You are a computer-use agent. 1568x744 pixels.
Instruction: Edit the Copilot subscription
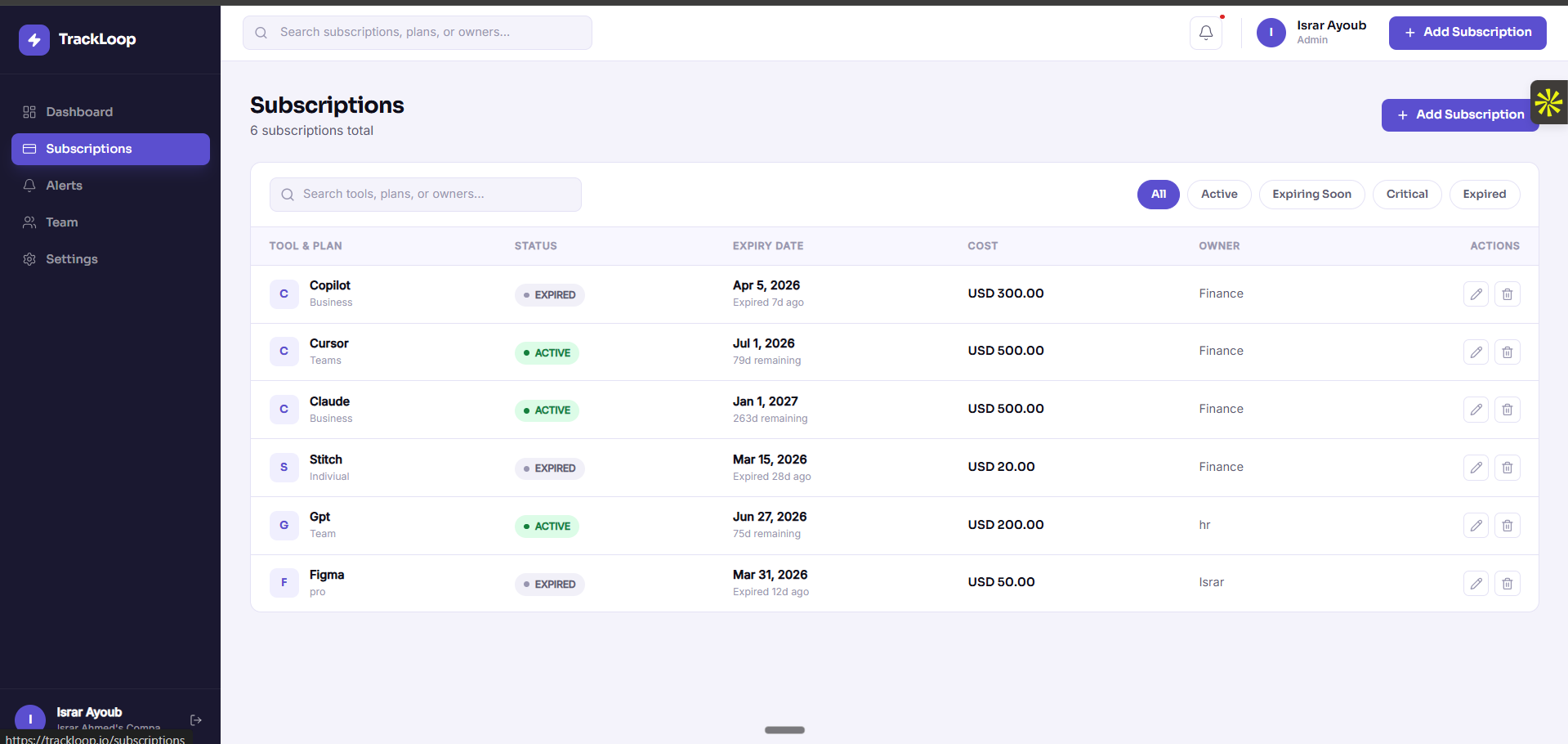(1476, 294)
